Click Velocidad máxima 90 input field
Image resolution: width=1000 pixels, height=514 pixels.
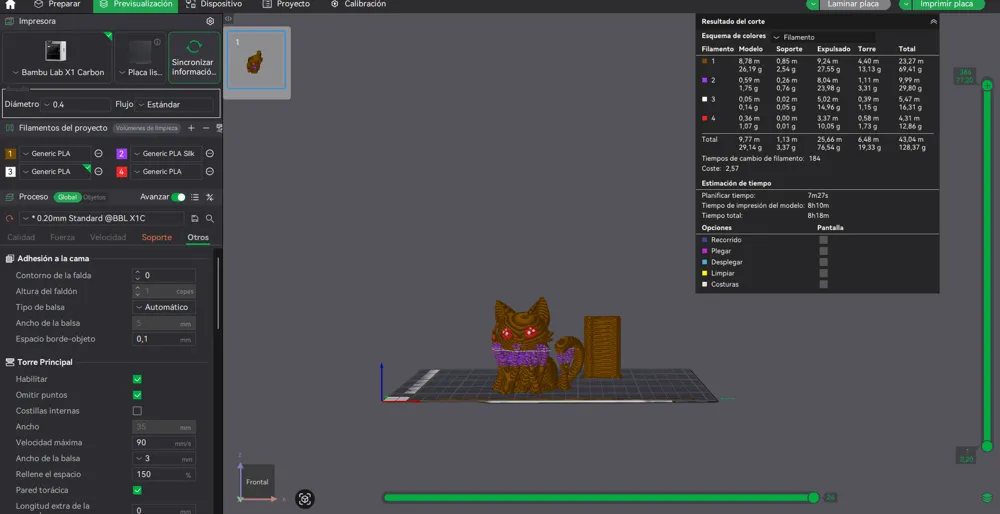click(163, 443)
